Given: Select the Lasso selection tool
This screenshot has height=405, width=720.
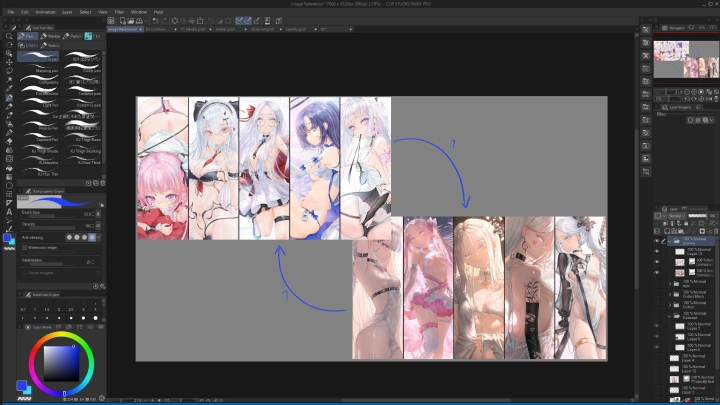Looking at the screenshot, I should coord(9,71).
